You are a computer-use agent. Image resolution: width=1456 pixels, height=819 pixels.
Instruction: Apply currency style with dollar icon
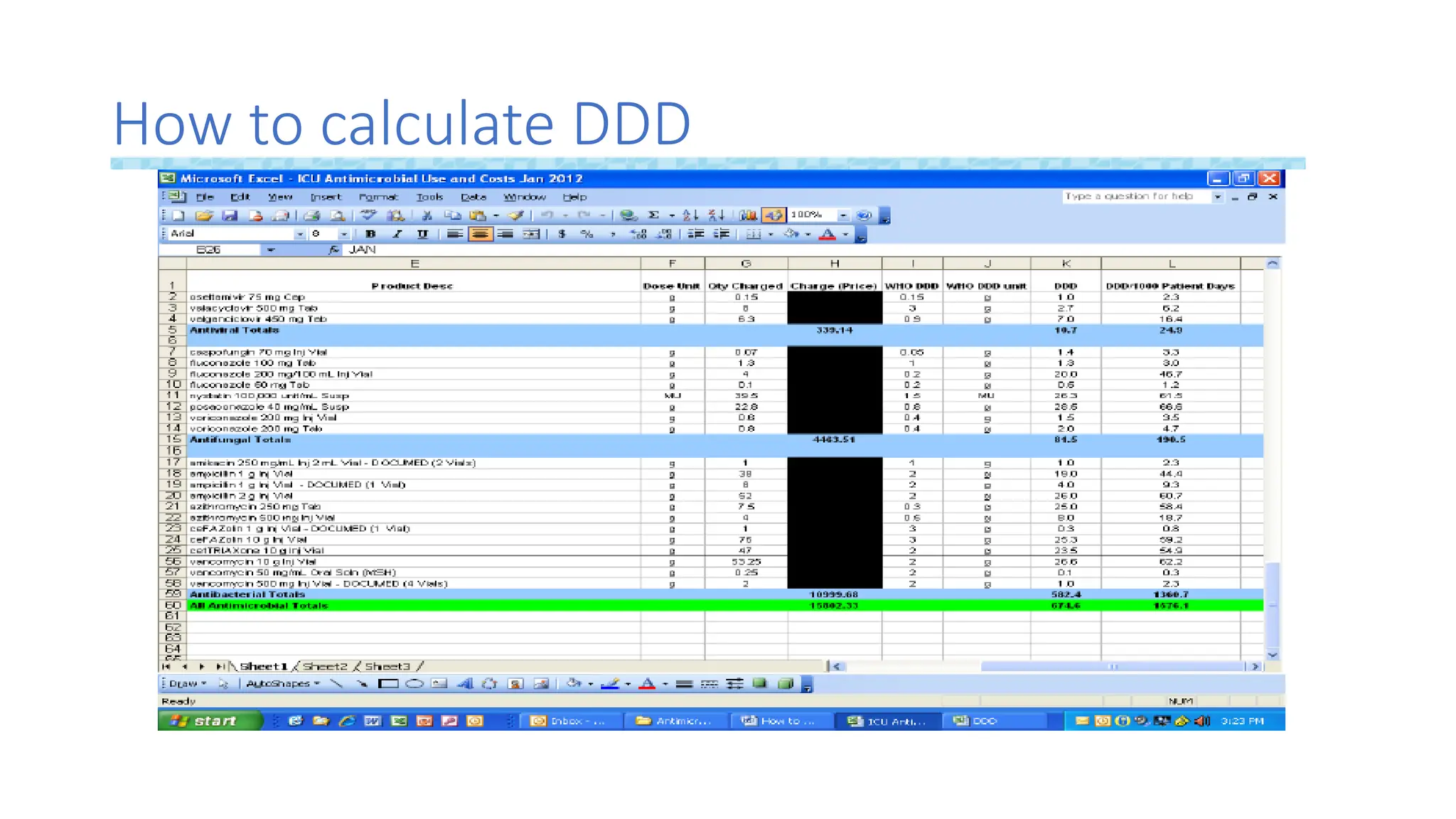point(562,234)
